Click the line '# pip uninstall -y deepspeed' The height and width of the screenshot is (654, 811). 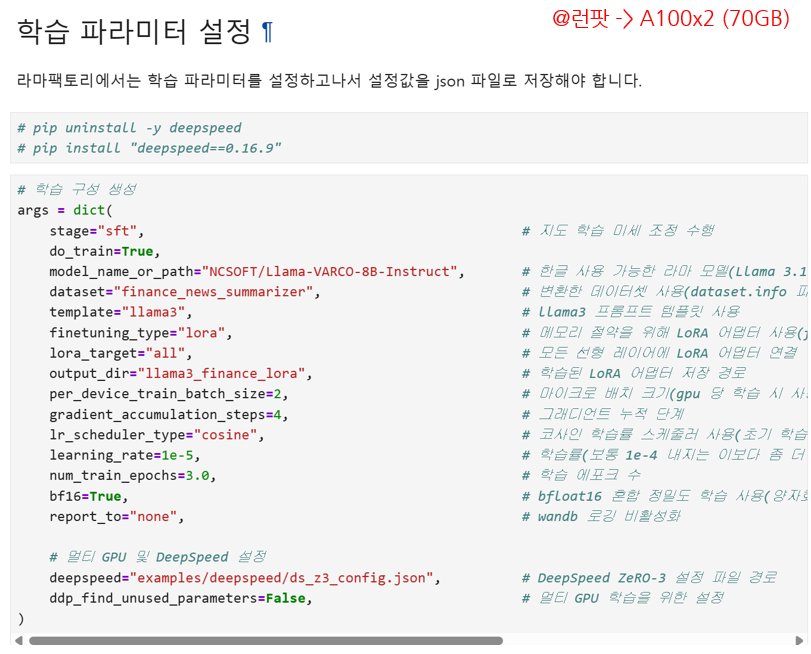[129, 128]
